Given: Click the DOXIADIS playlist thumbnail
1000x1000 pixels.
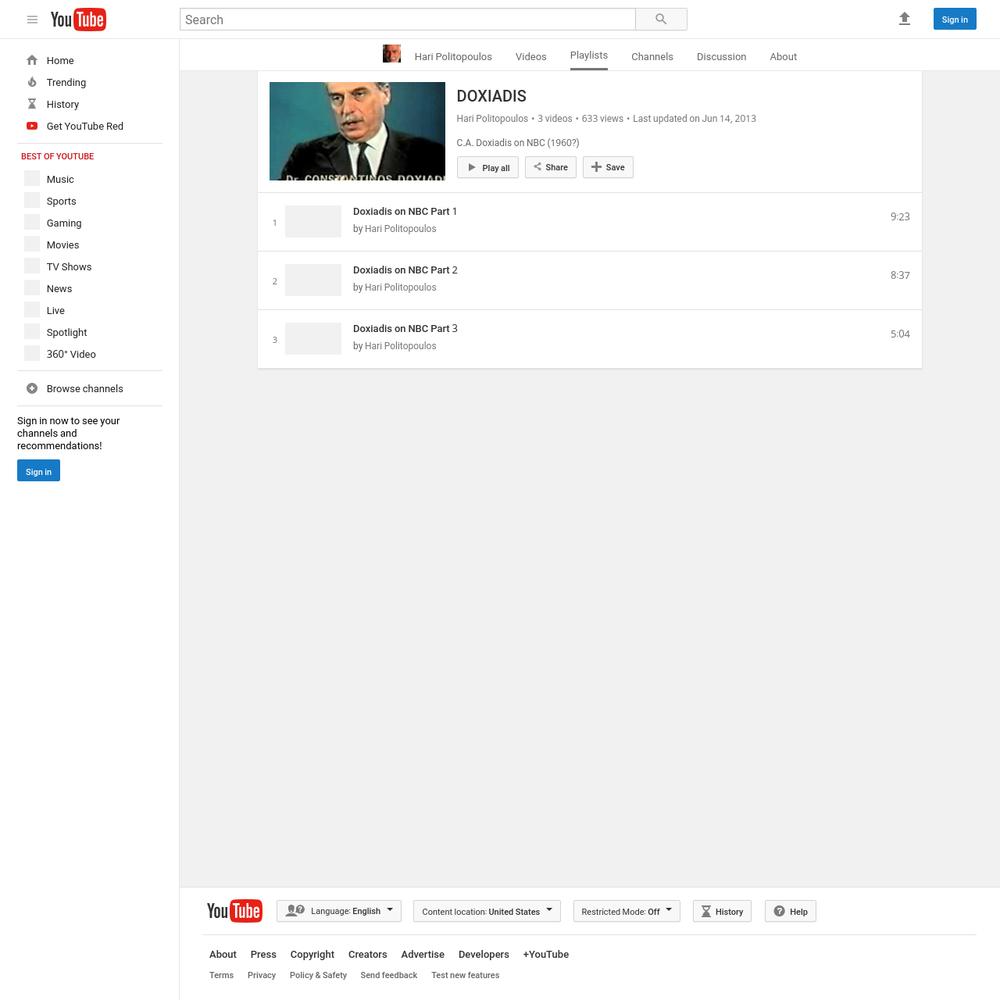Looking at the screenshot, I should [357, 131].
